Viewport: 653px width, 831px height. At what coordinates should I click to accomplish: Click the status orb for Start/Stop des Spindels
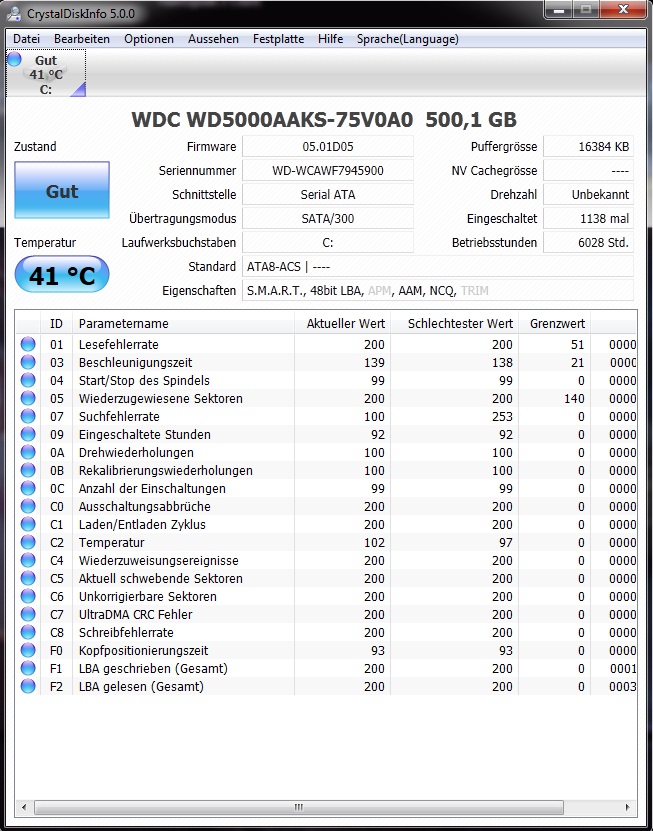coord(28,381)
